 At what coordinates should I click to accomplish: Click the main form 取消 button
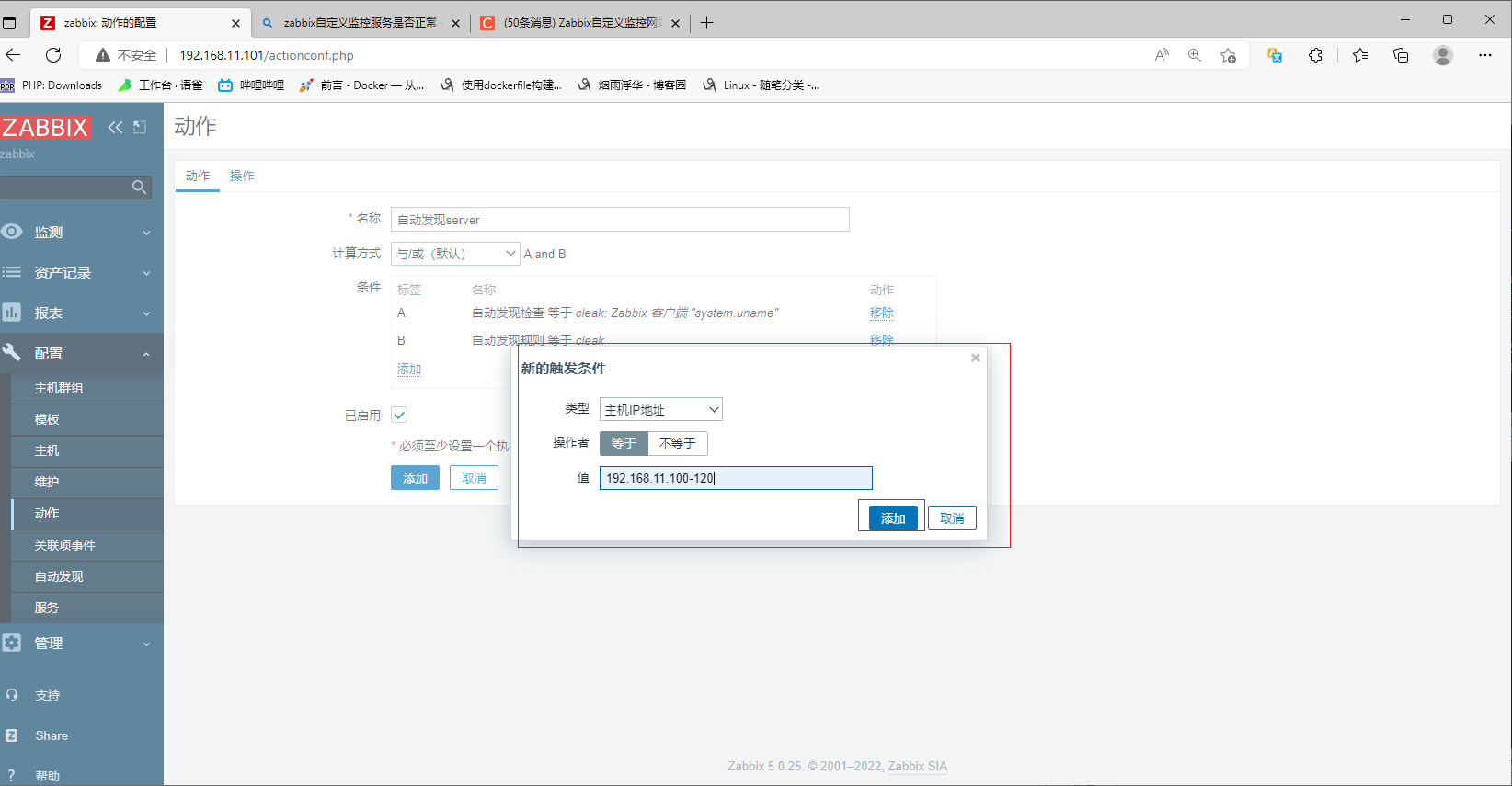(x=474, y=478)
